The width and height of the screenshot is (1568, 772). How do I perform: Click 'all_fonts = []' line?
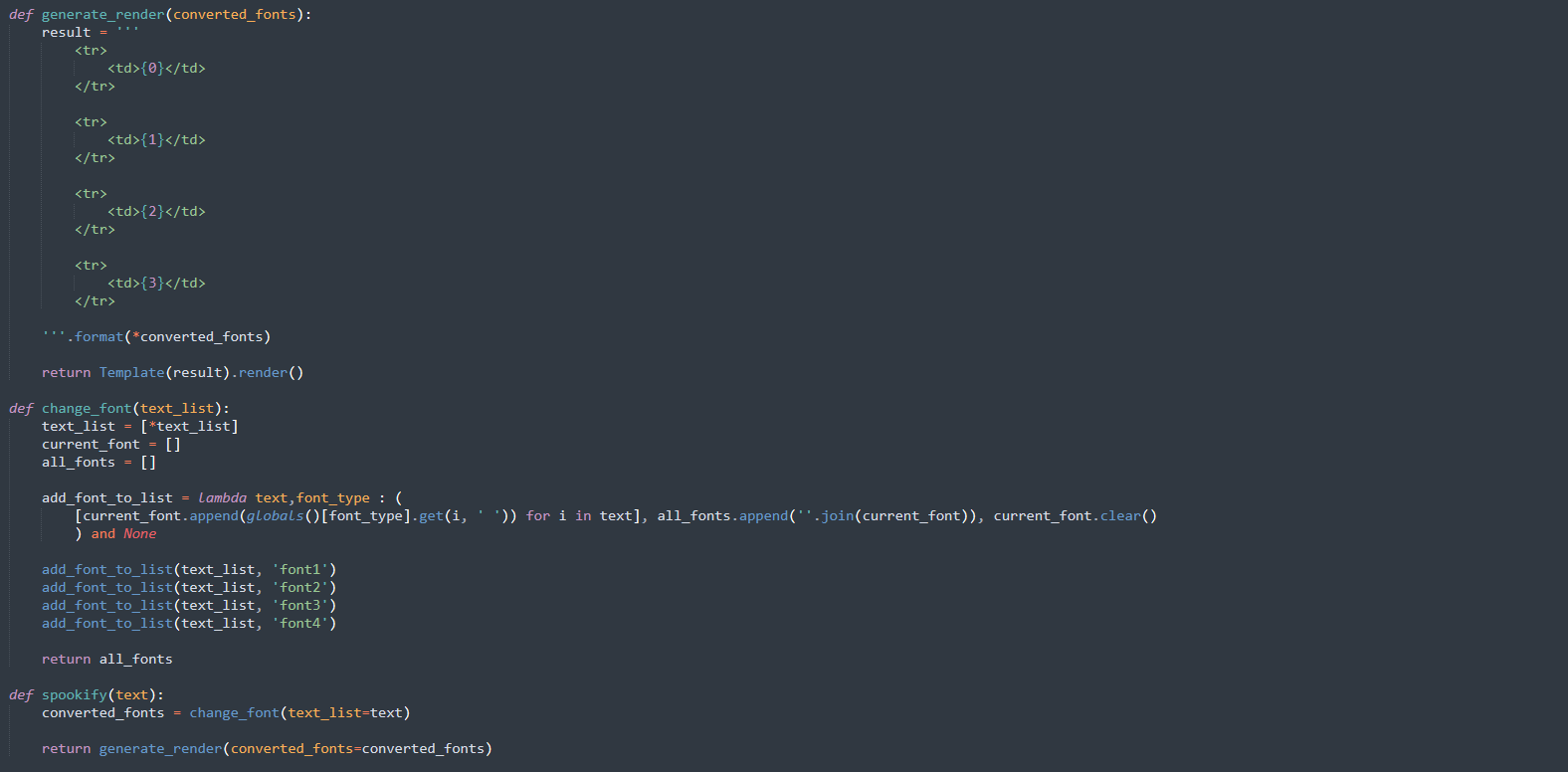(x=98, y=462)
